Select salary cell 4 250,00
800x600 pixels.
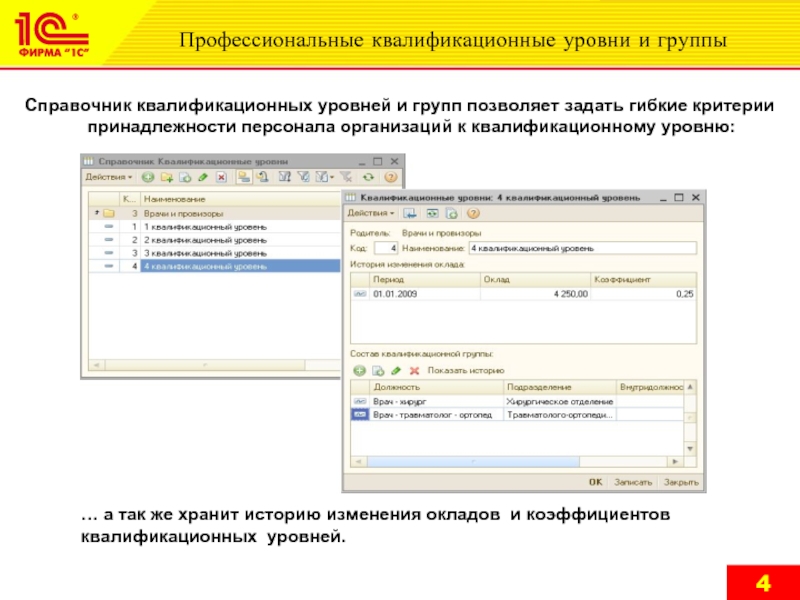tap(536, 294)
